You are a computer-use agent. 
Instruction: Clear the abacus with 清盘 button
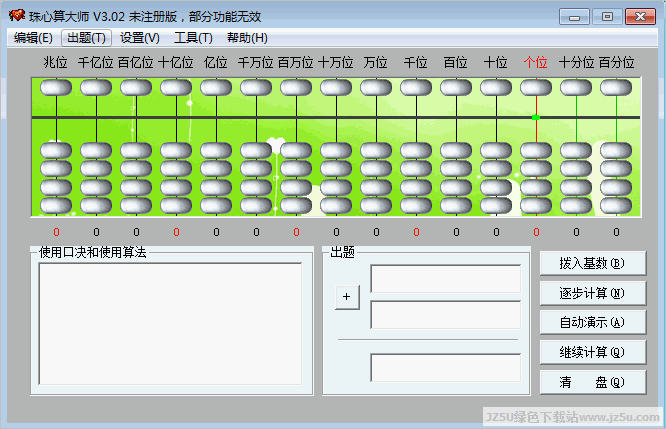tap(593, 382)
